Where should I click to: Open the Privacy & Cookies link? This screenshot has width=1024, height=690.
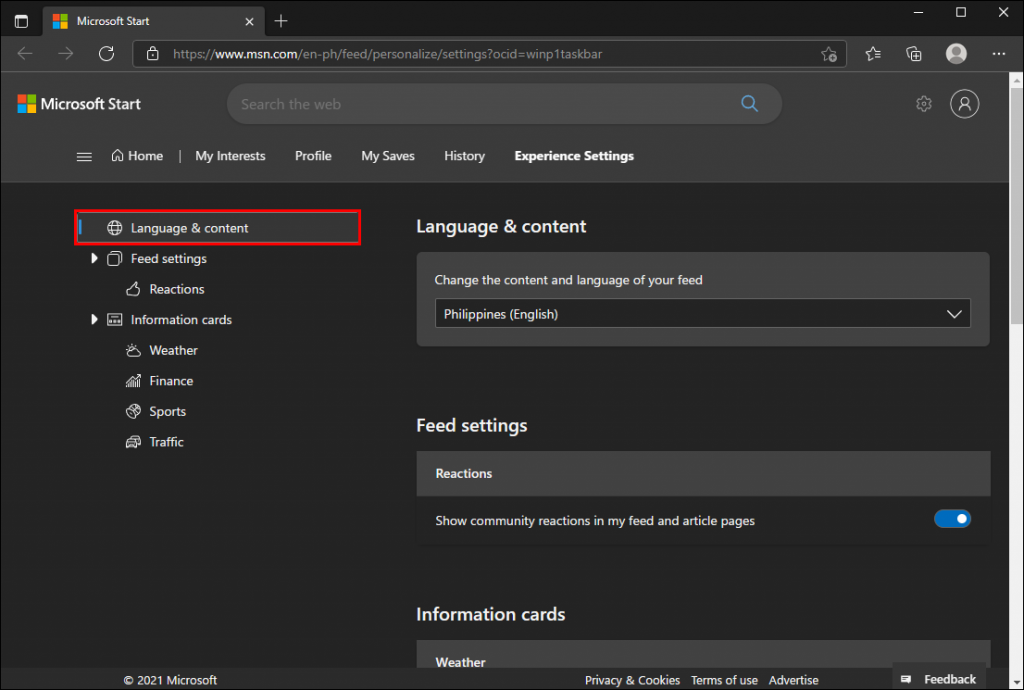click(632, 679)
